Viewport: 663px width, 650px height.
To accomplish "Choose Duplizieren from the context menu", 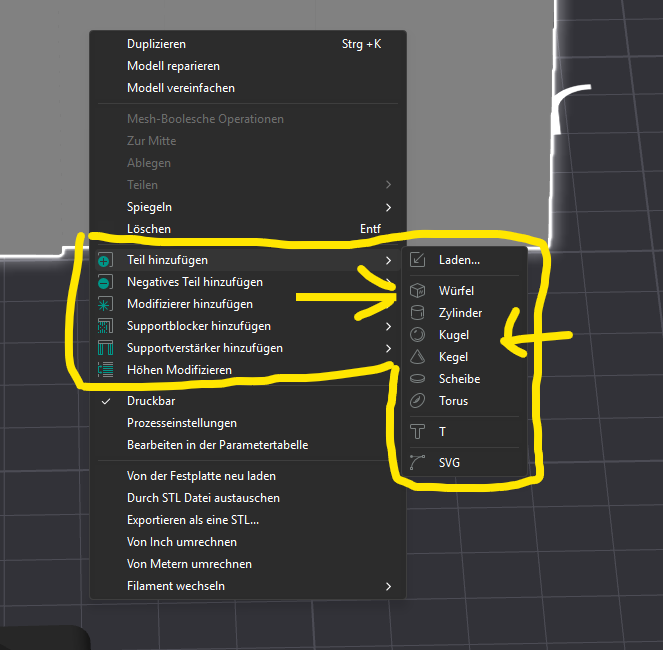I will tap(248, 44).
